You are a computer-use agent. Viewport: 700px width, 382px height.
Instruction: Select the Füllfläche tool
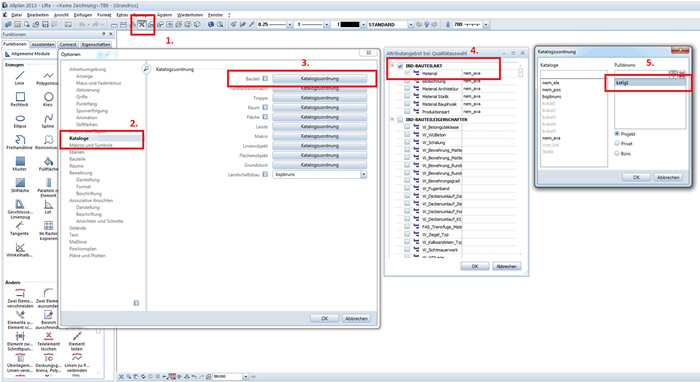click(x=48, y=164)
